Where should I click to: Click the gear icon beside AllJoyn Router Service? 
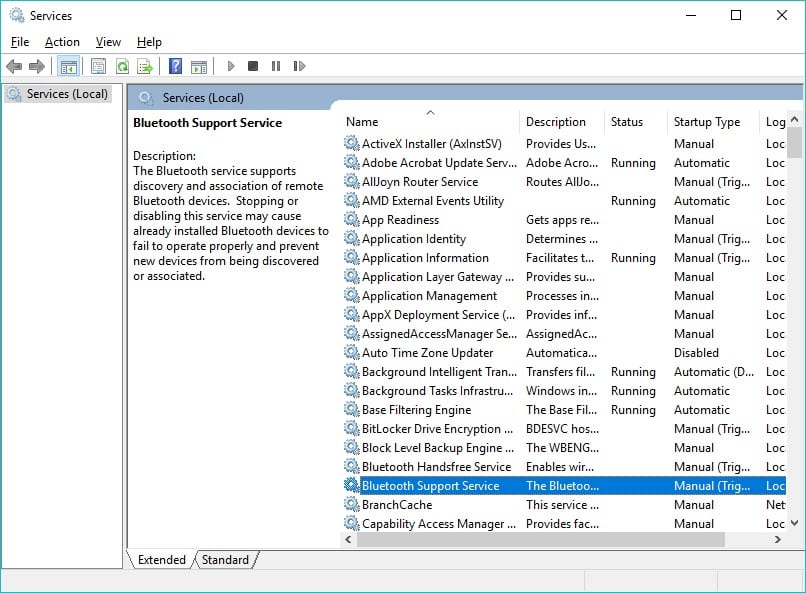pyautogui.click(x=352, y=181)
